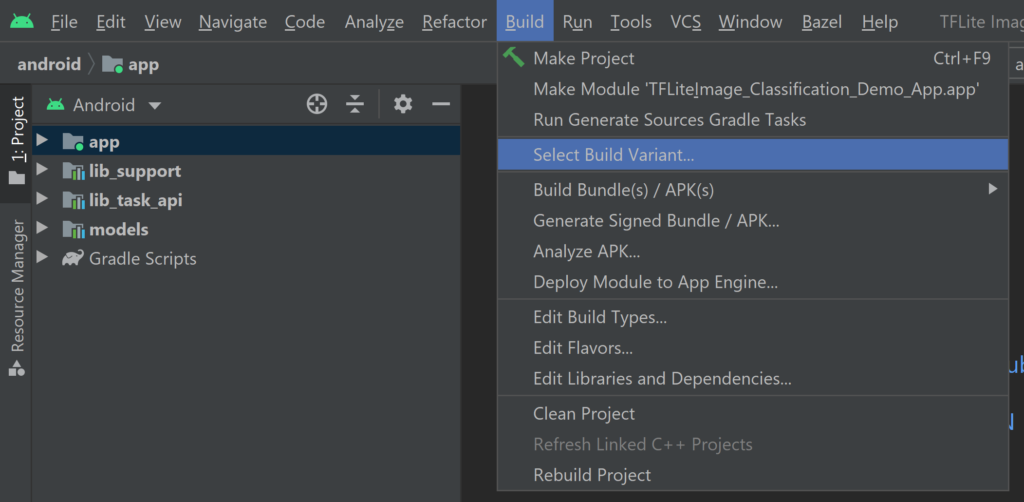The width and height of the screenshot is (1024, 502).
Task: Select Build Variant menu entry
Action: click(753, 155)
